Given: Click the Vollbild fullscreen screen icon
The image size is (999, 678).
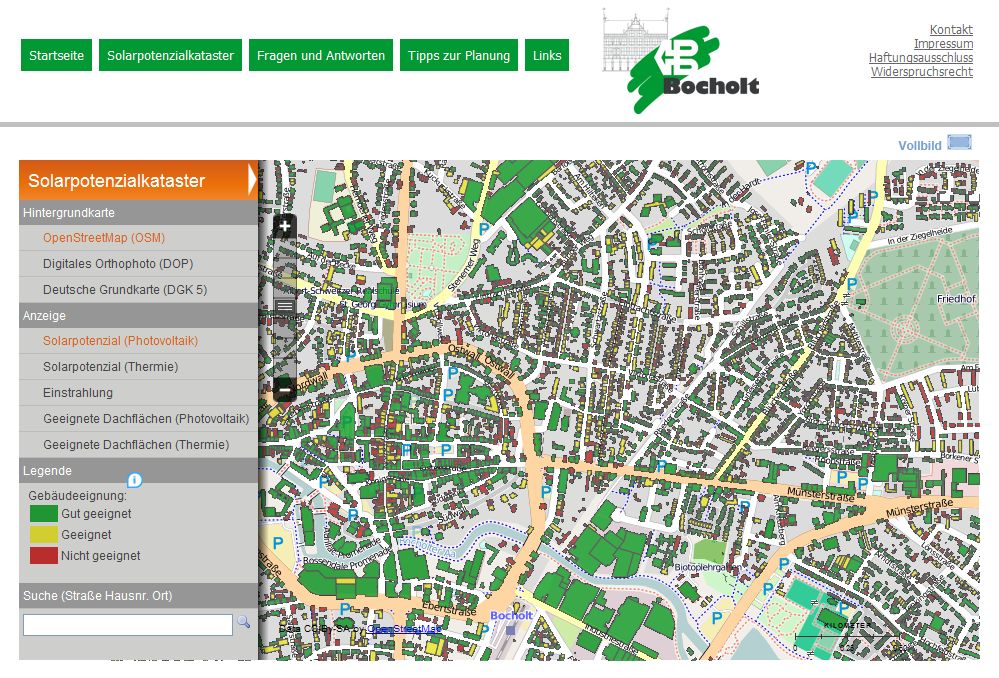Looking at the screenshot, I should click(959, 142).
